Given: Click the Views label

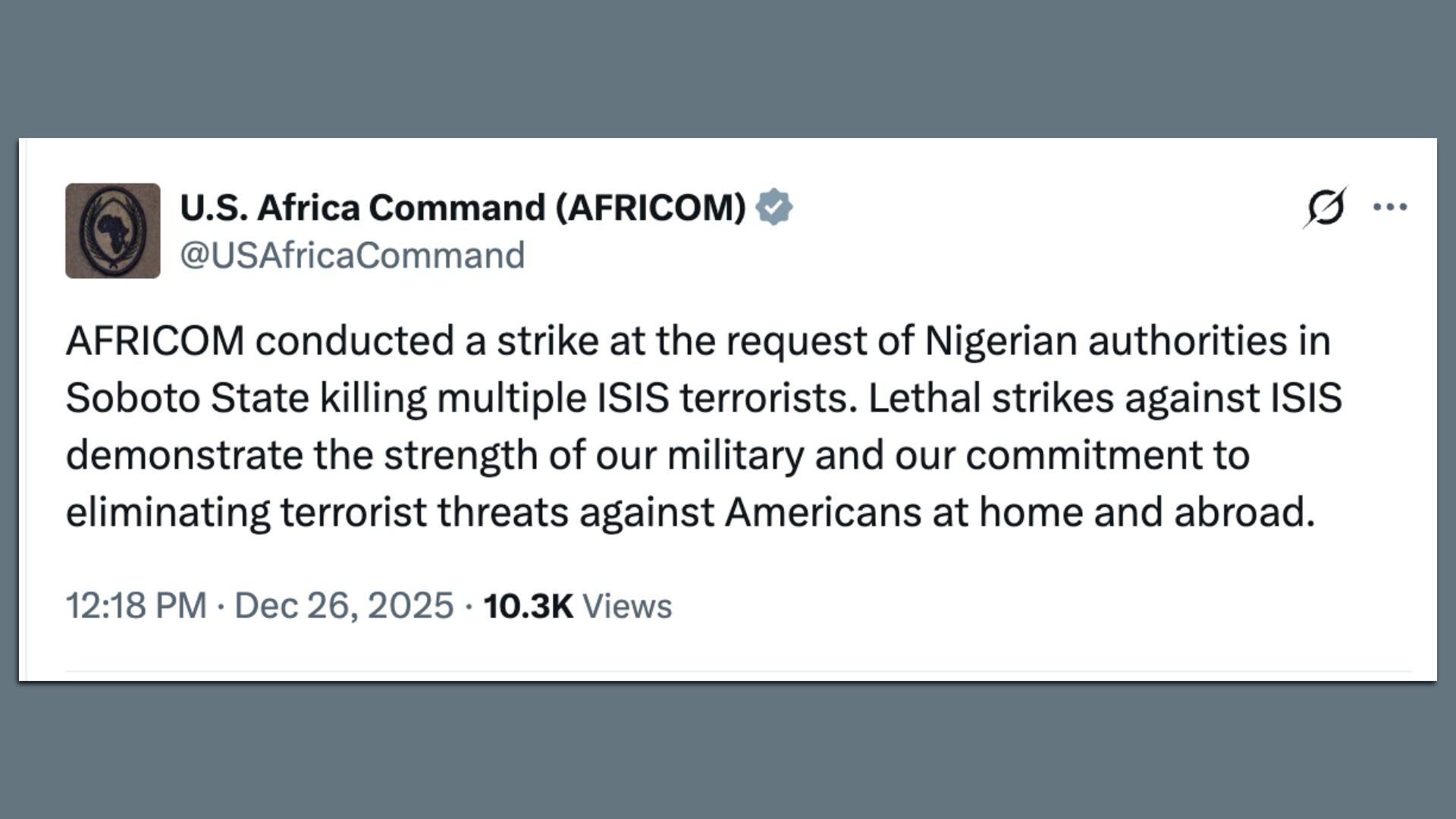Looking at the screenshot, I should point(626,607).
